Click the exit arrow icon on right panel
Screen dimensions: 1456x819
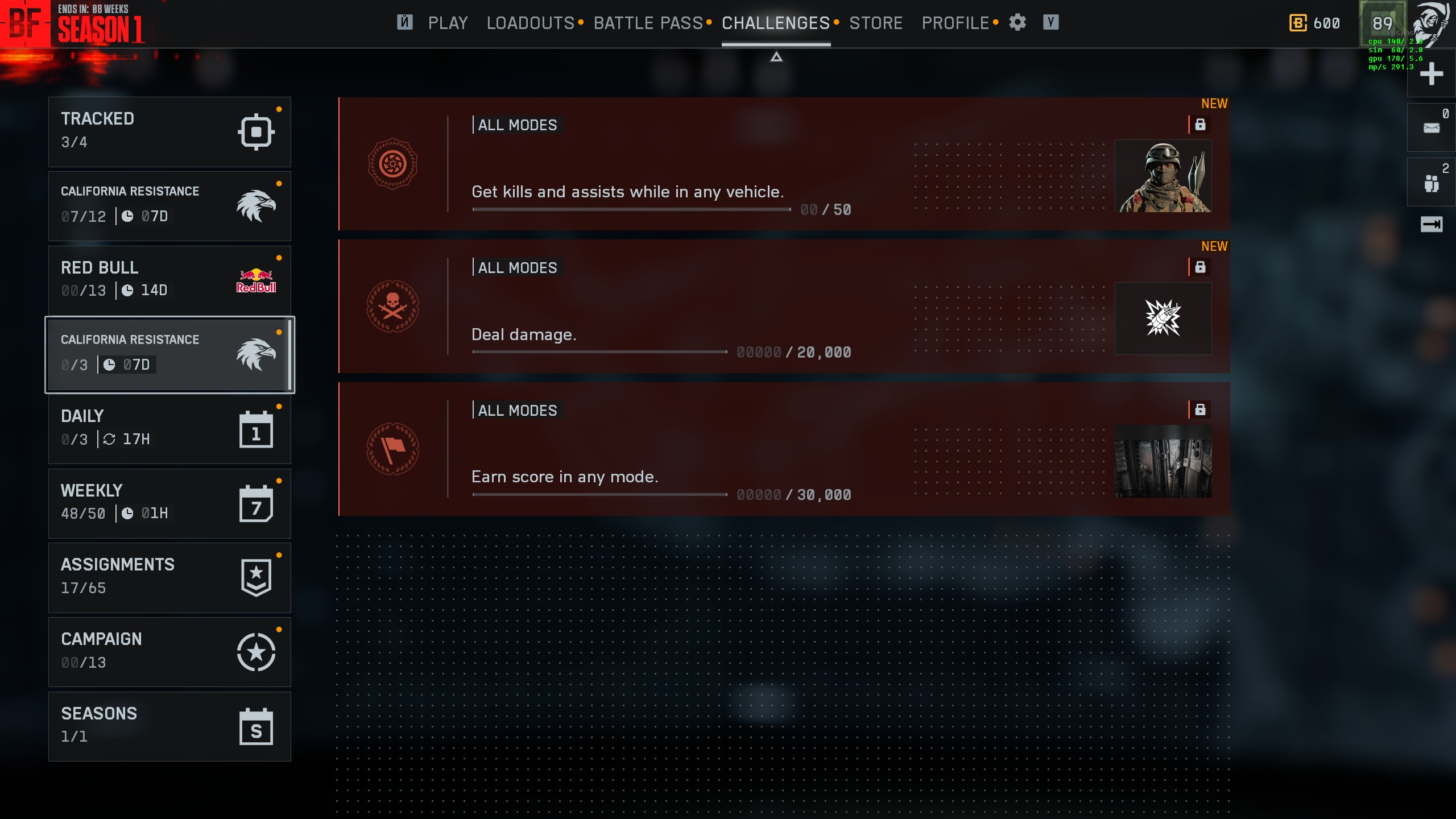tap(1432, 224)
